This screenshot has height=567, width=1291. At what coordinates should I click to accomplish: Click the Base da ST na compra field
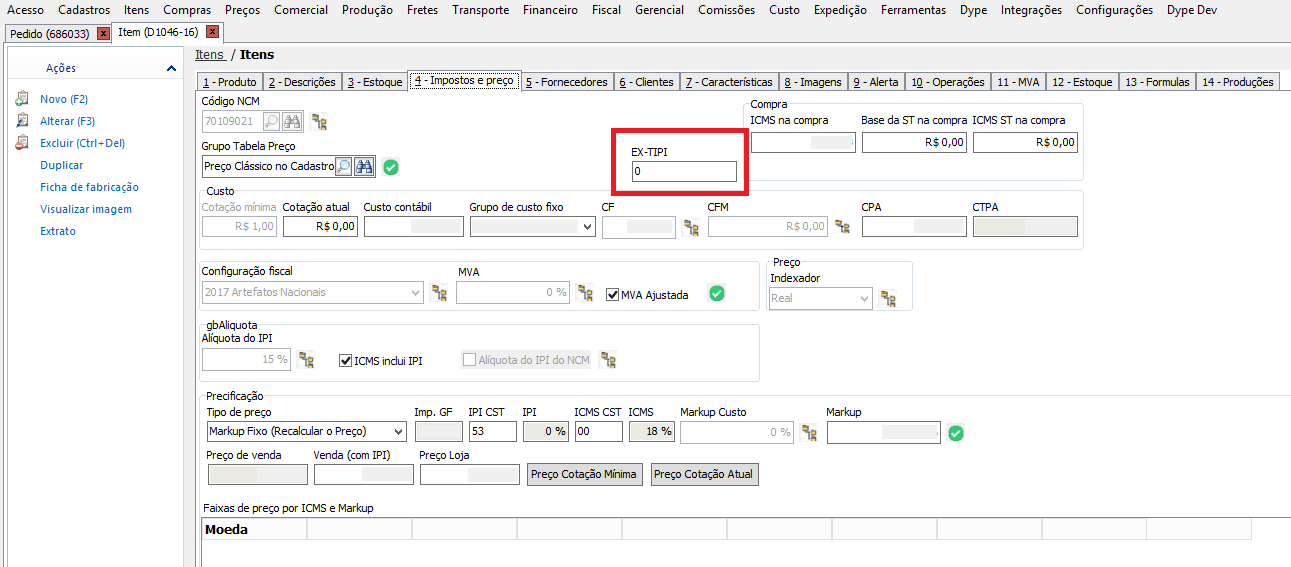click(915, 143)
